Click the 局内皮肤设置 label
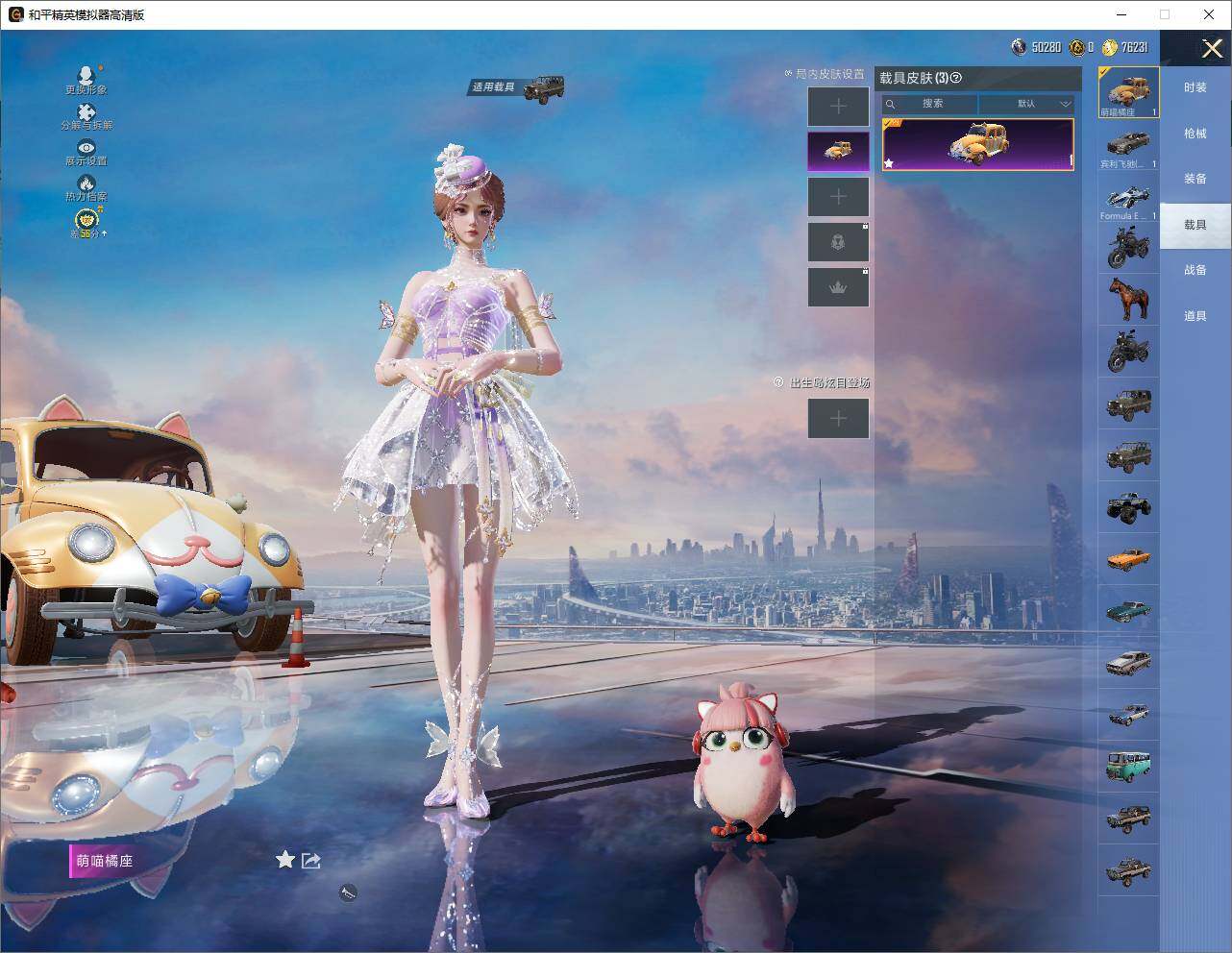Screen dimensions: 1232x953 click(829, 74)
